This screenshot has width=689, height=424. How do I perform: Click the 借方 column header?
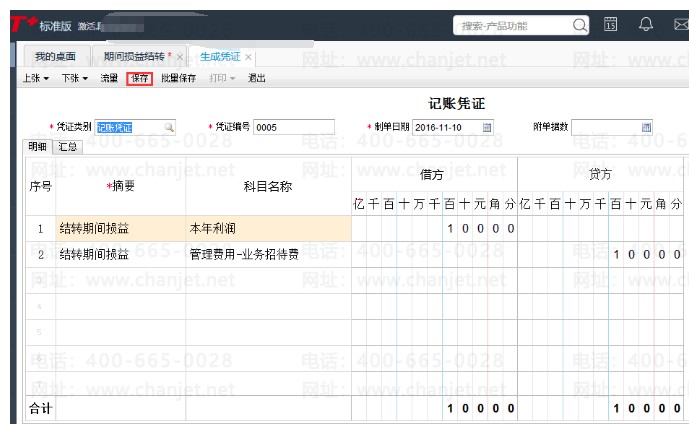pos(432,174)
